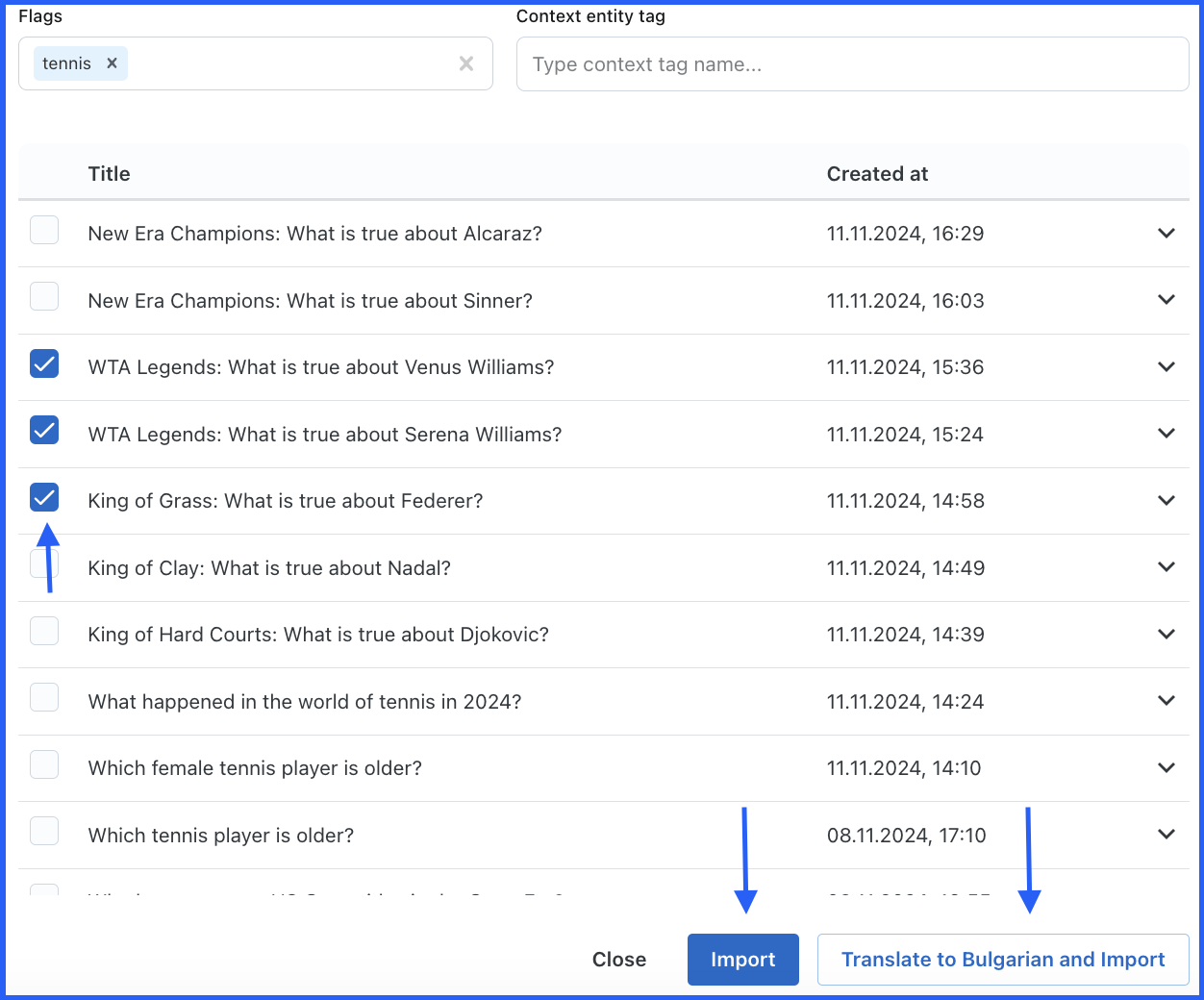This screenshot has width=1204, height=1000.
Task: Expand the Sinner quiz row
Action: pyautogui.click(x=1166, y=300)
